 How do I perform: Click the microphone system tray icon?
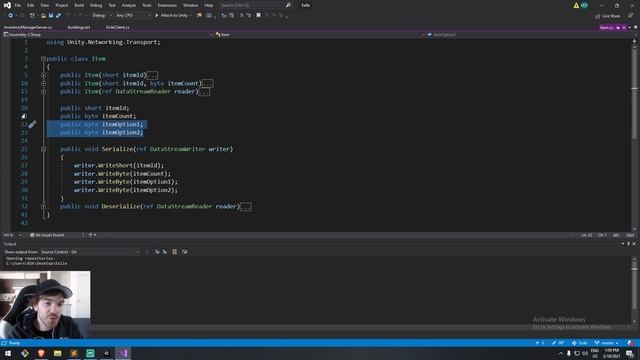click(569, 353)
